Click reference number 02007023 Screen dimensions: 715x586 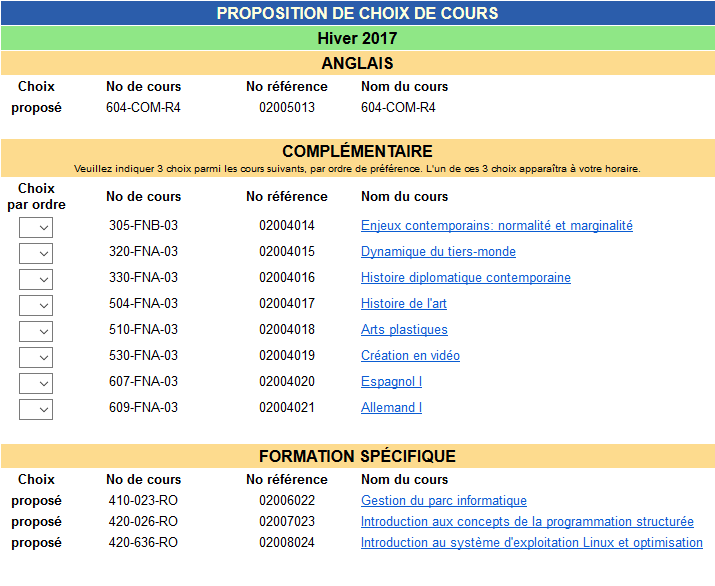287,522
